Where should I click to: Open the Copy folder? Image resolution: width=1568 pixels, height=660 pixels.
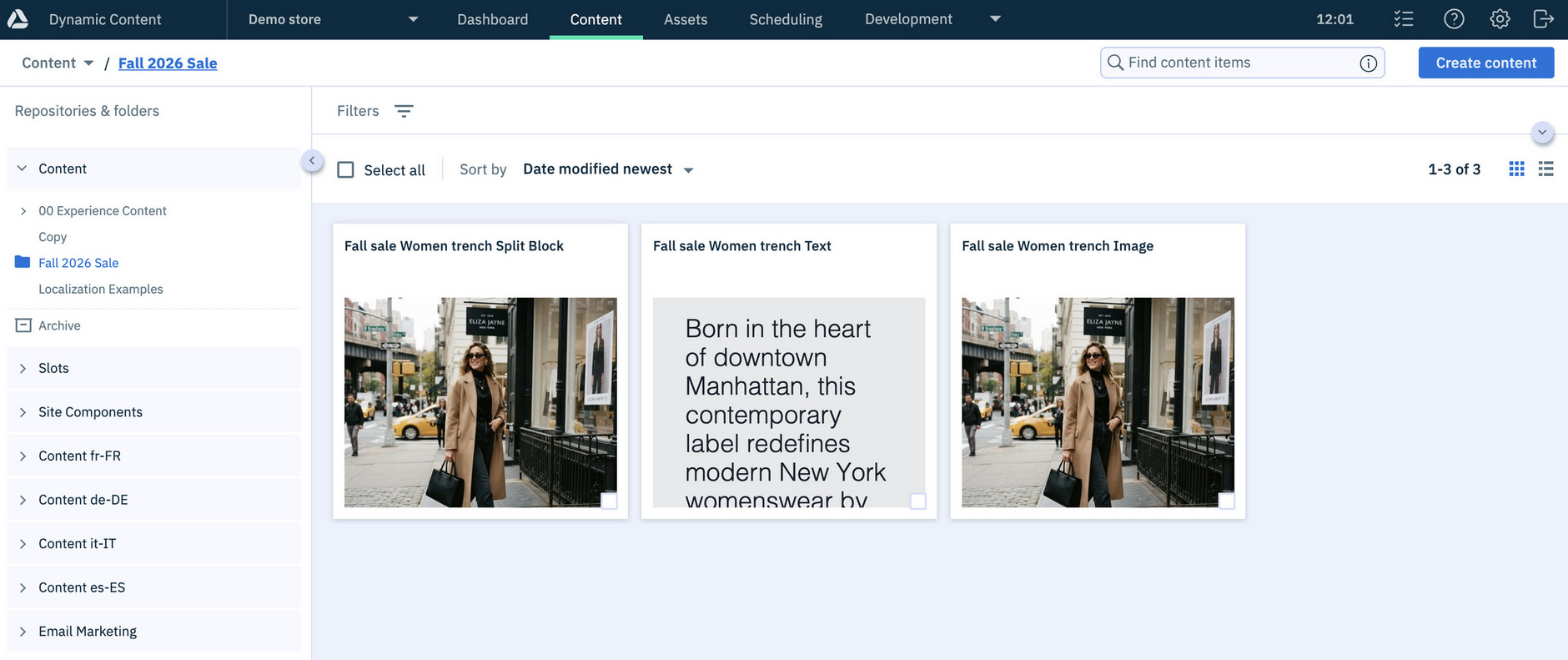(53, 237)
